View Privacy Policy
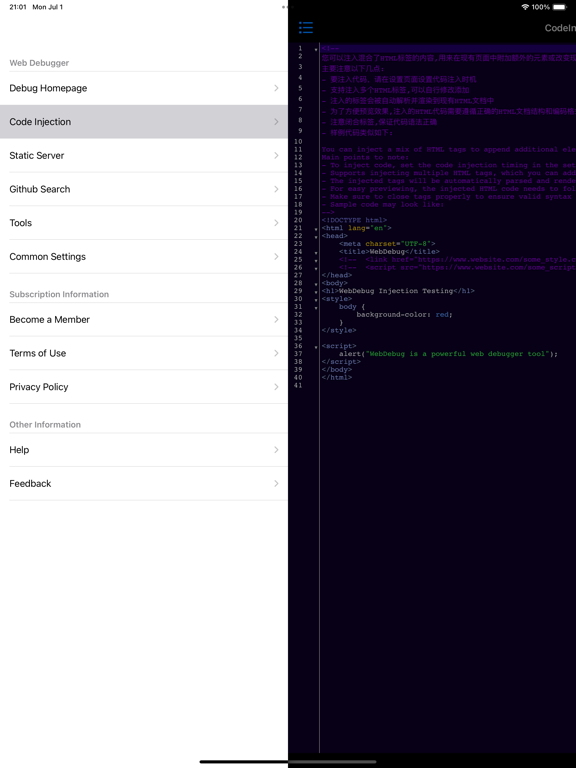The width and height of the screenshot is (576, 768). [x=144, y=387]
